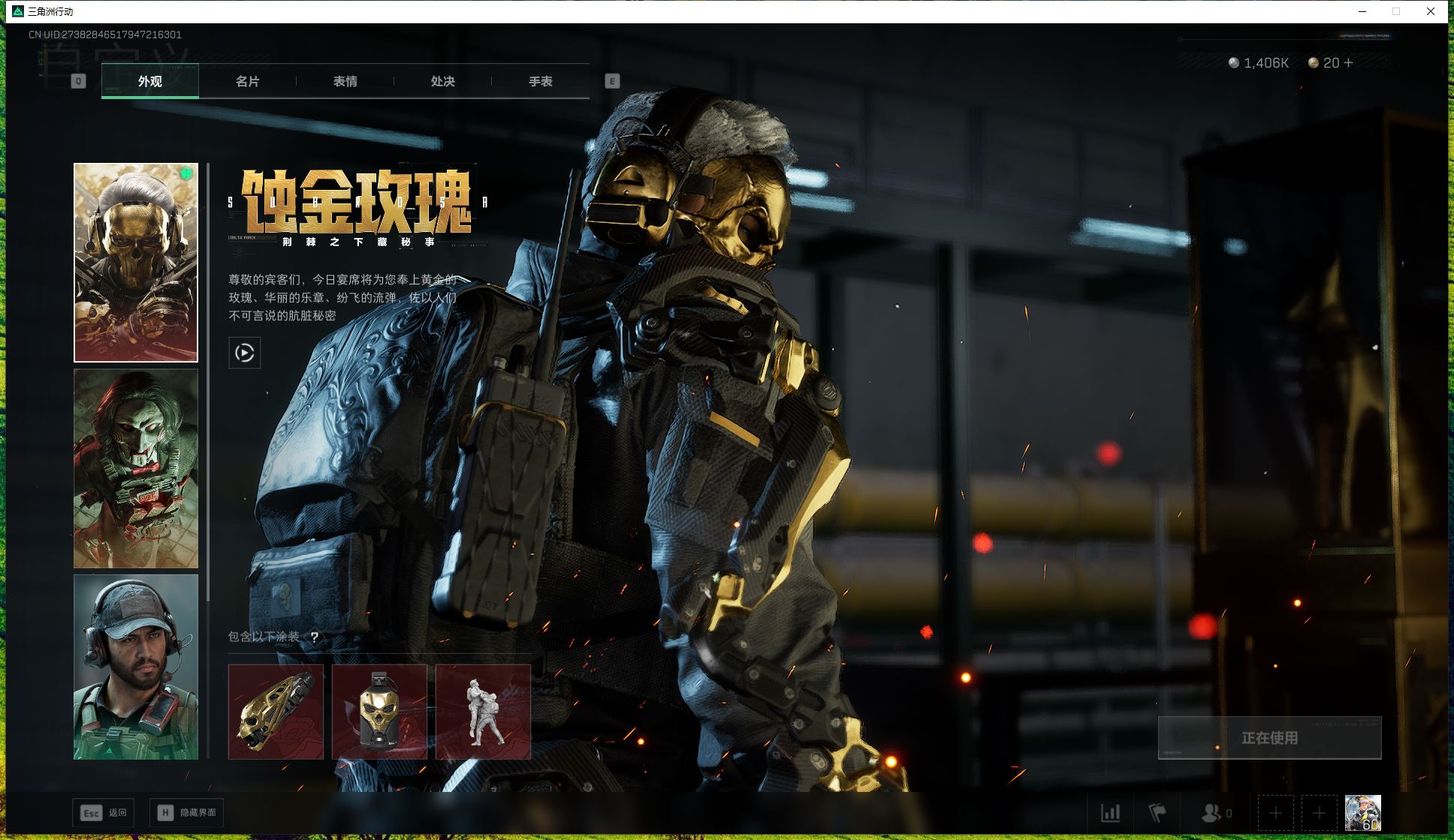Open the friends list icon
Image resolution: width=1454 pixels, height=840 pixels.
click(1211, 813)
